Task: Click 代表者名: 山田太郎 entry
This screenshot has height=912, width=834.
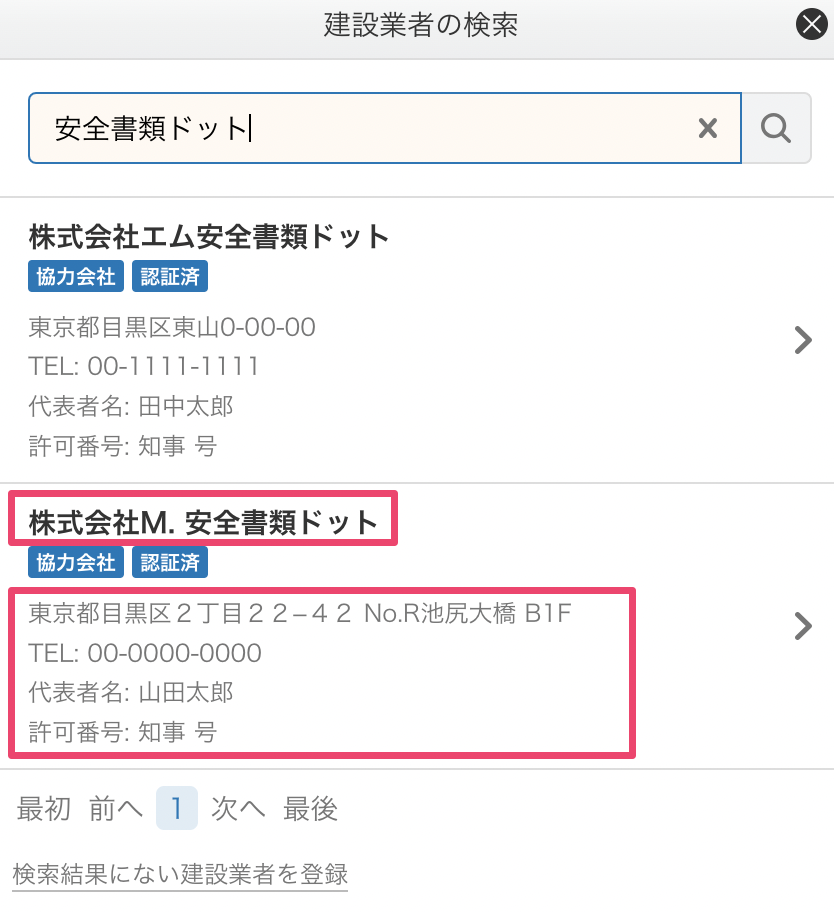Action: (131, 692)
